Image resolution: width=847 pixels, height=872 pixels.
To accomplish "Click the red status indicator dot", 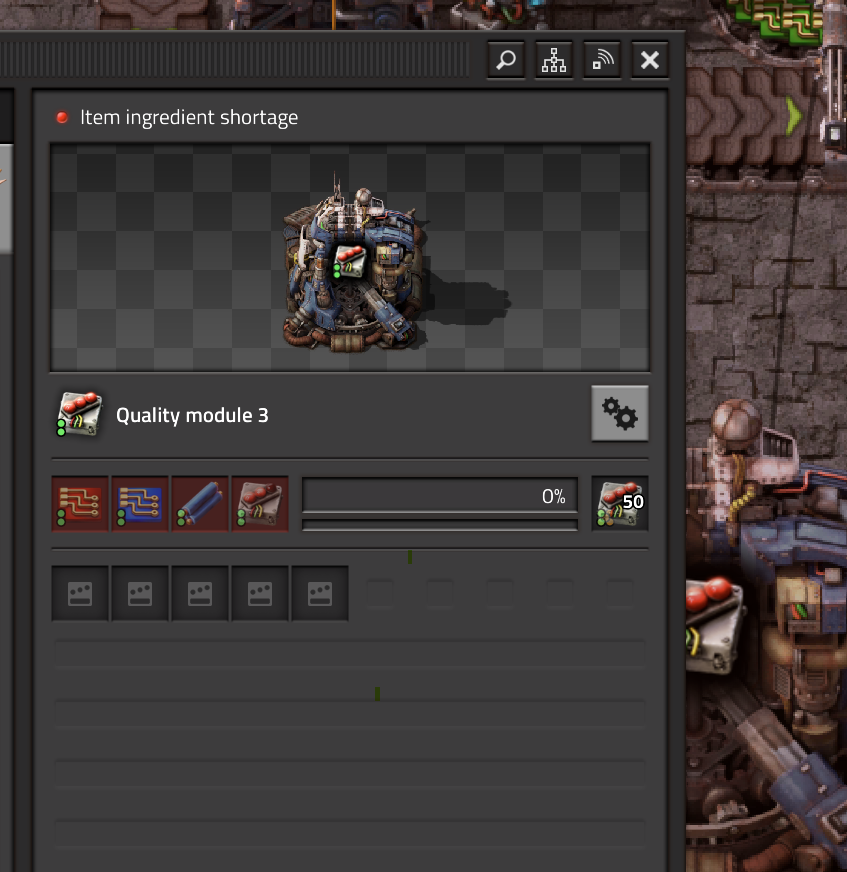I will (62, 117).
